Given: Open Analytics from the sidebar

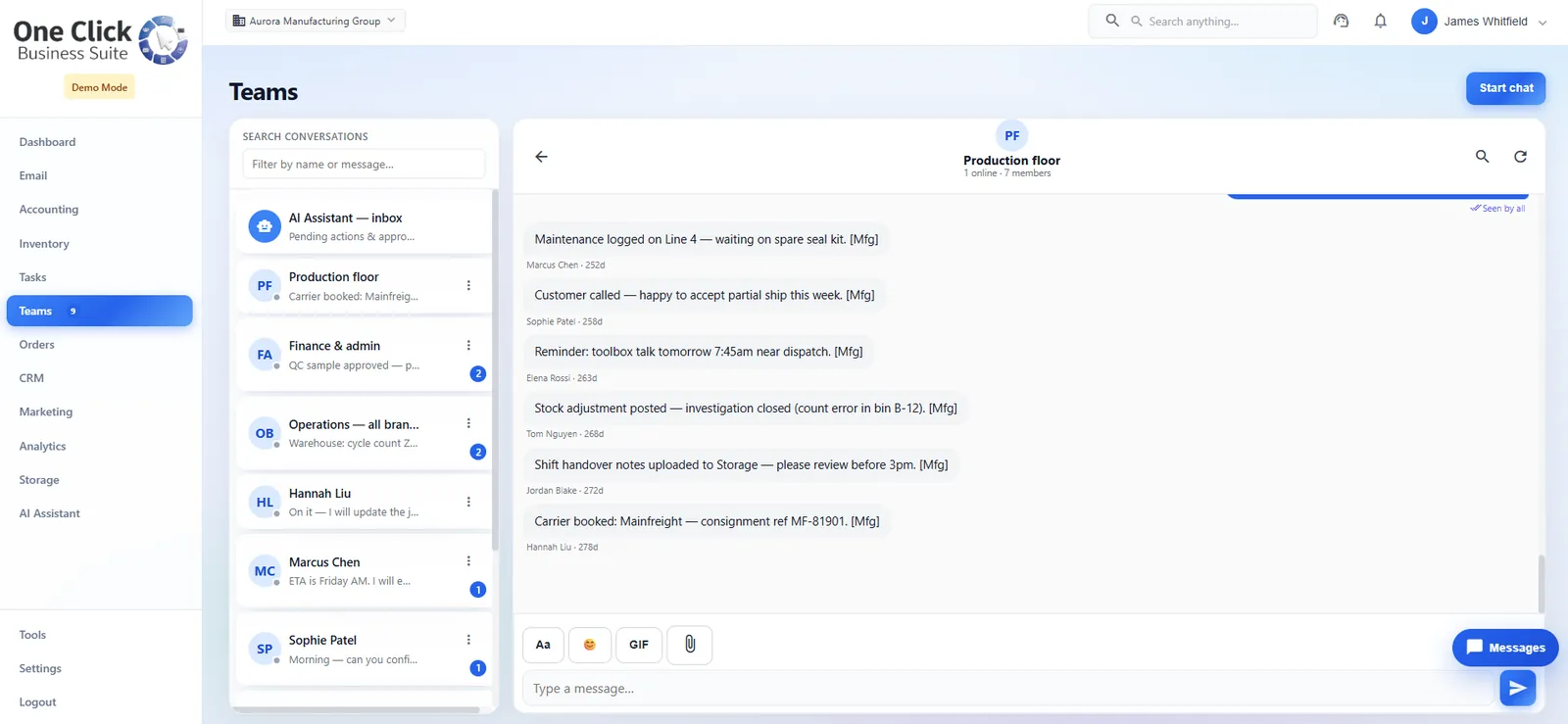Looking at the screenshot, I should coord(43,446).
